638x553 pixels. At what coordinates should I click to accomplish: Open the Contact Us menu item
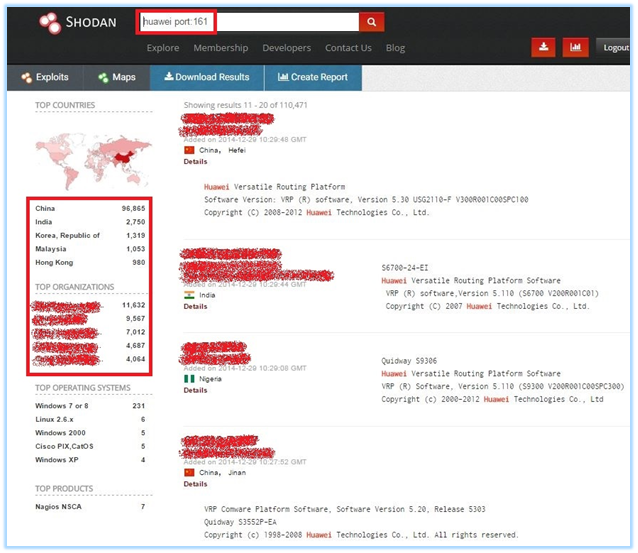[348, 48]
